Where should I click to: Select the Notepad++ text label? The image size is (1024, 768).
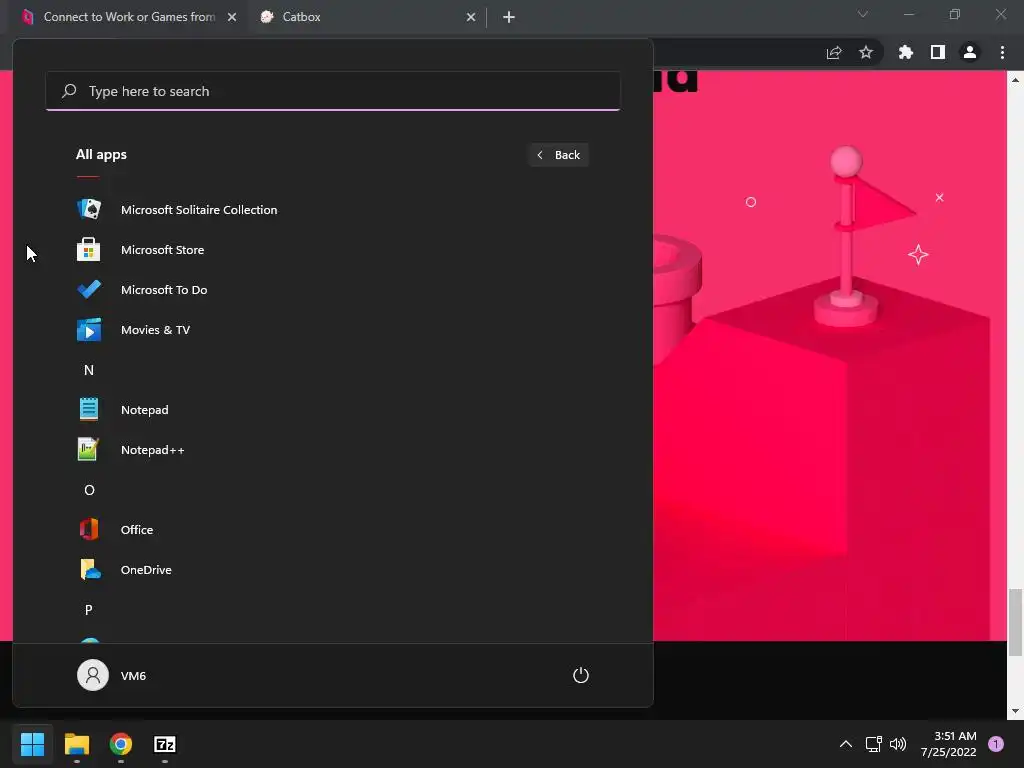(x=153, y=450)
